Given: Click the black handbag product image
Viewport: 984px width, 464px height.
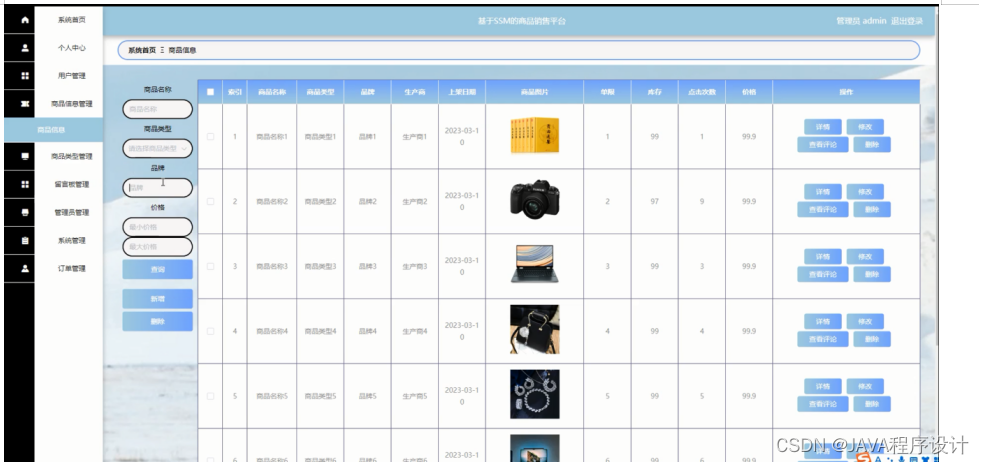Looking at the screenshot, I should [x=535, y=330].
